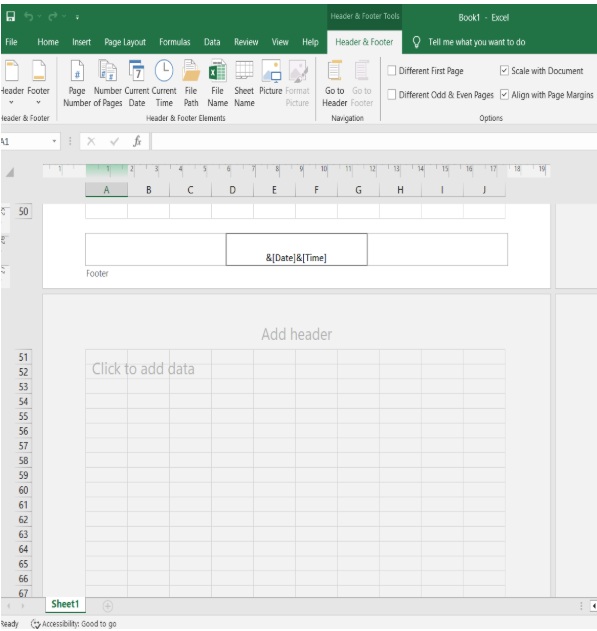
Task: Click the 'Click to add data' text
Action: 143,369
